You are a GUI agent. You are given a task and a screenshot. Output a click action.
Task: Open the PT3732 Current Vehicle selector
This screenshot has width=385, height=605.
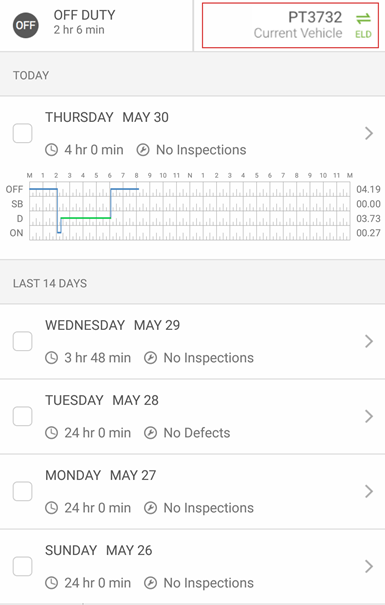click(x=290, y=25)
